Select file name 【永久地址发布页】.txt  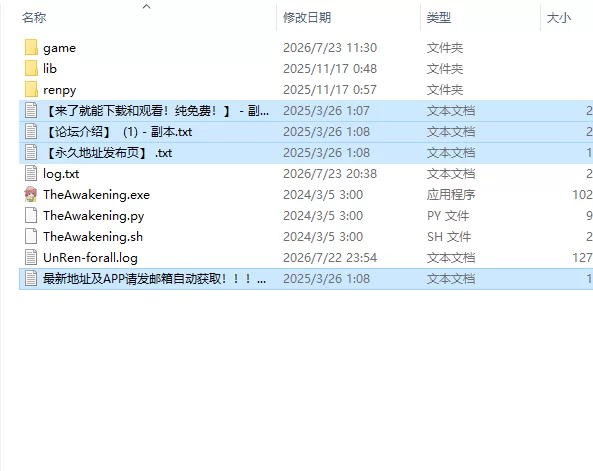[x=107, y=153]
